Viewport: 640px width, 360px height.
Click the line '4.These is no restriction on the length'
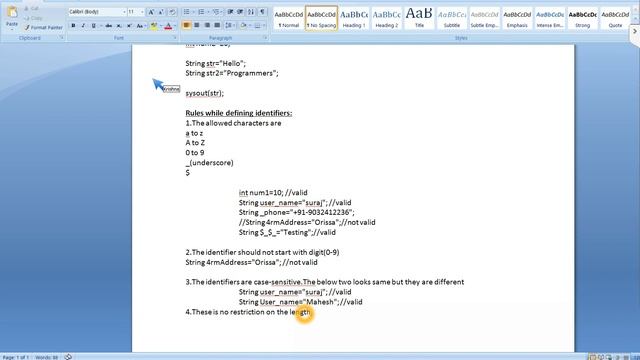248,312
